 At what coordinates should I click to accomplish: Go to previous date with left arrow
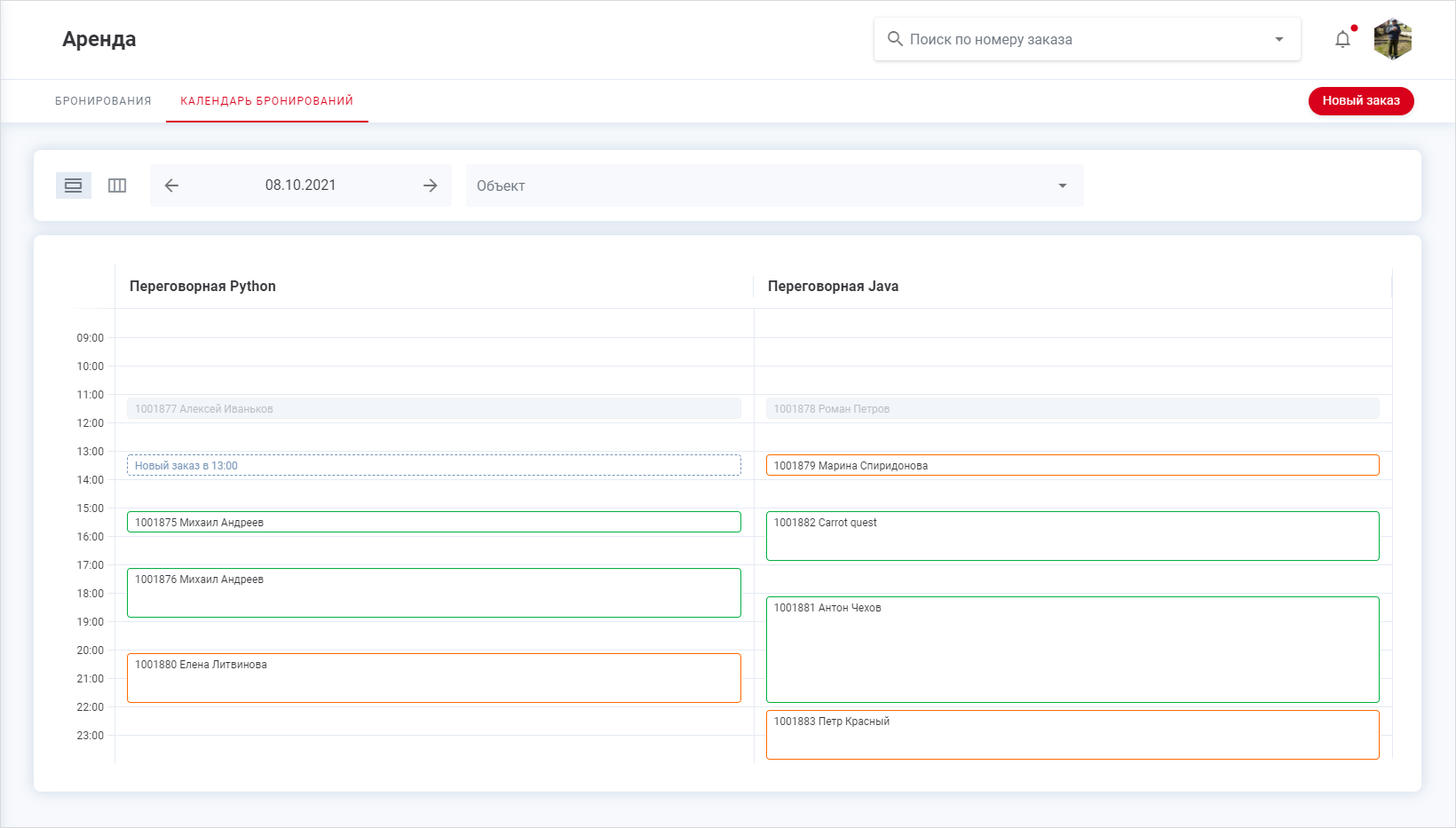pos(172,185)
